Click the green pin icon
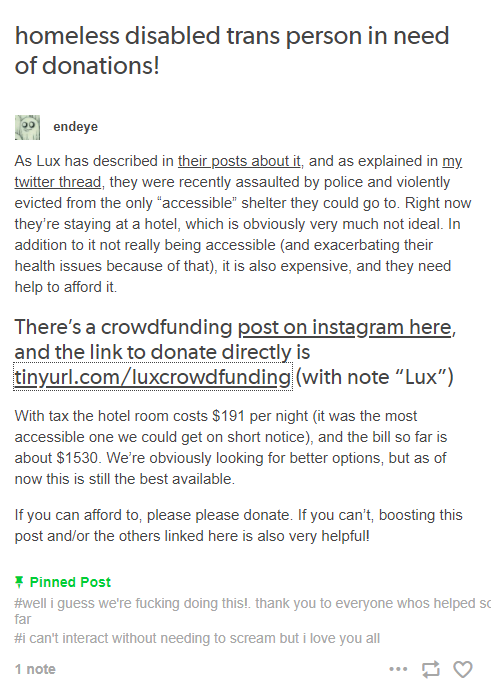This screenshot has height=700, width=491. 19,582
